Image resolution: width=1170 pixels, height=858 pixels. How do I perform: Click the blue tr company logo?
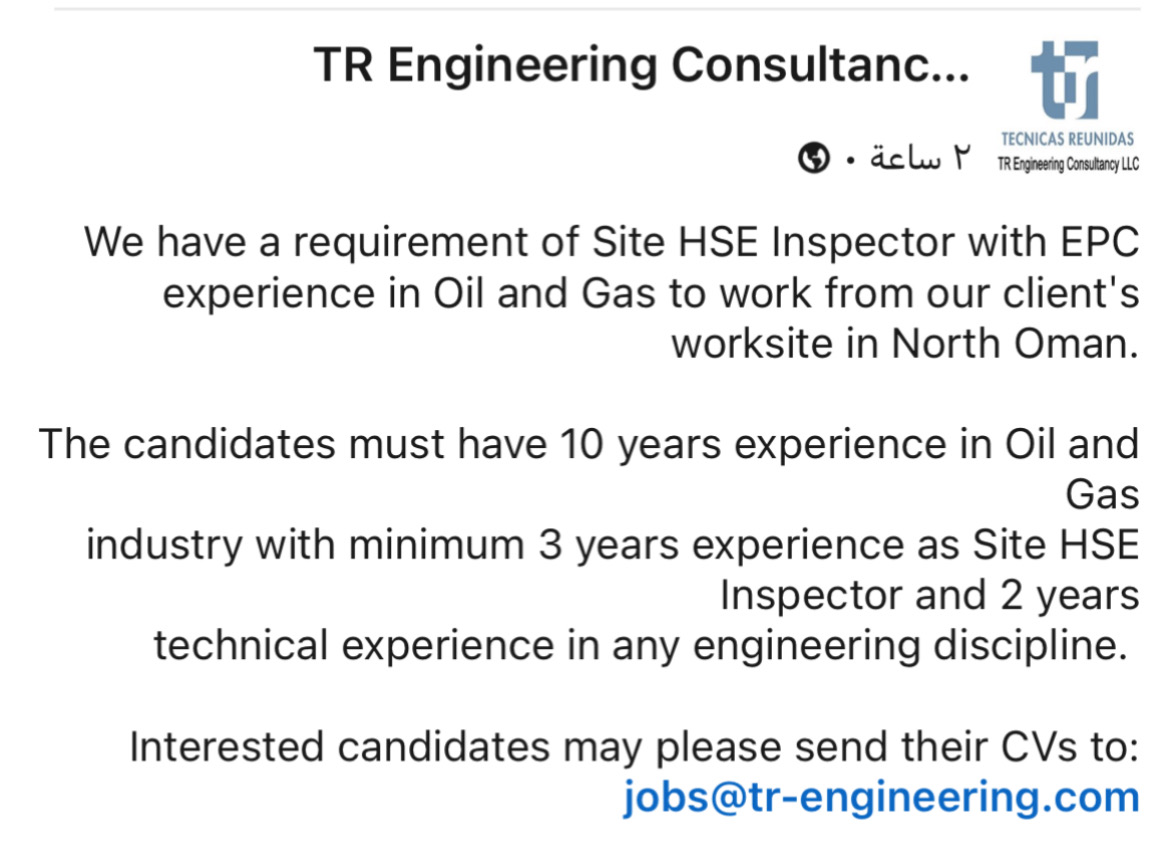(1065, 80)
